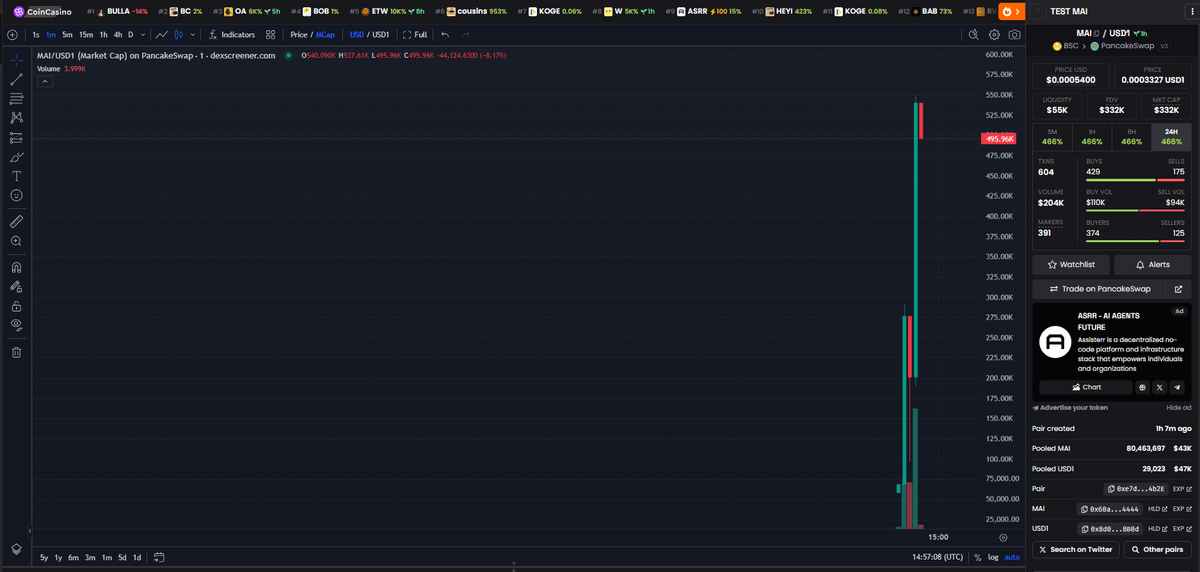
Task: Open the object tree layers icon
Action: coord(16,549)
